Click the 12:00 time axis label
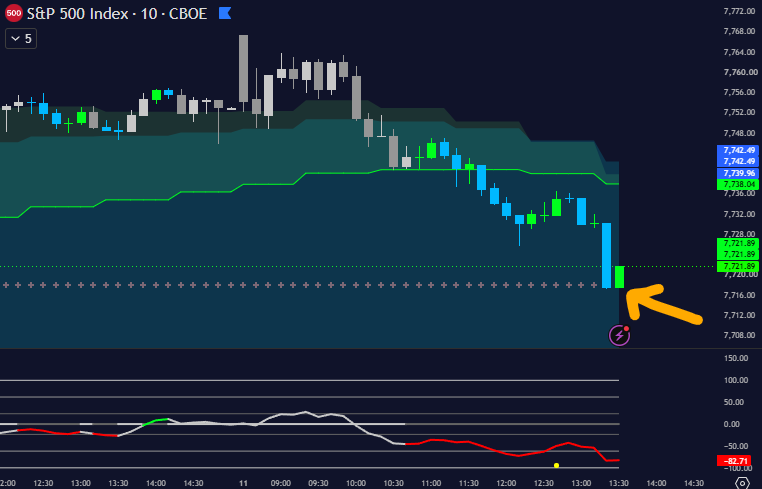The image size is (762, 489). (506, 483)
